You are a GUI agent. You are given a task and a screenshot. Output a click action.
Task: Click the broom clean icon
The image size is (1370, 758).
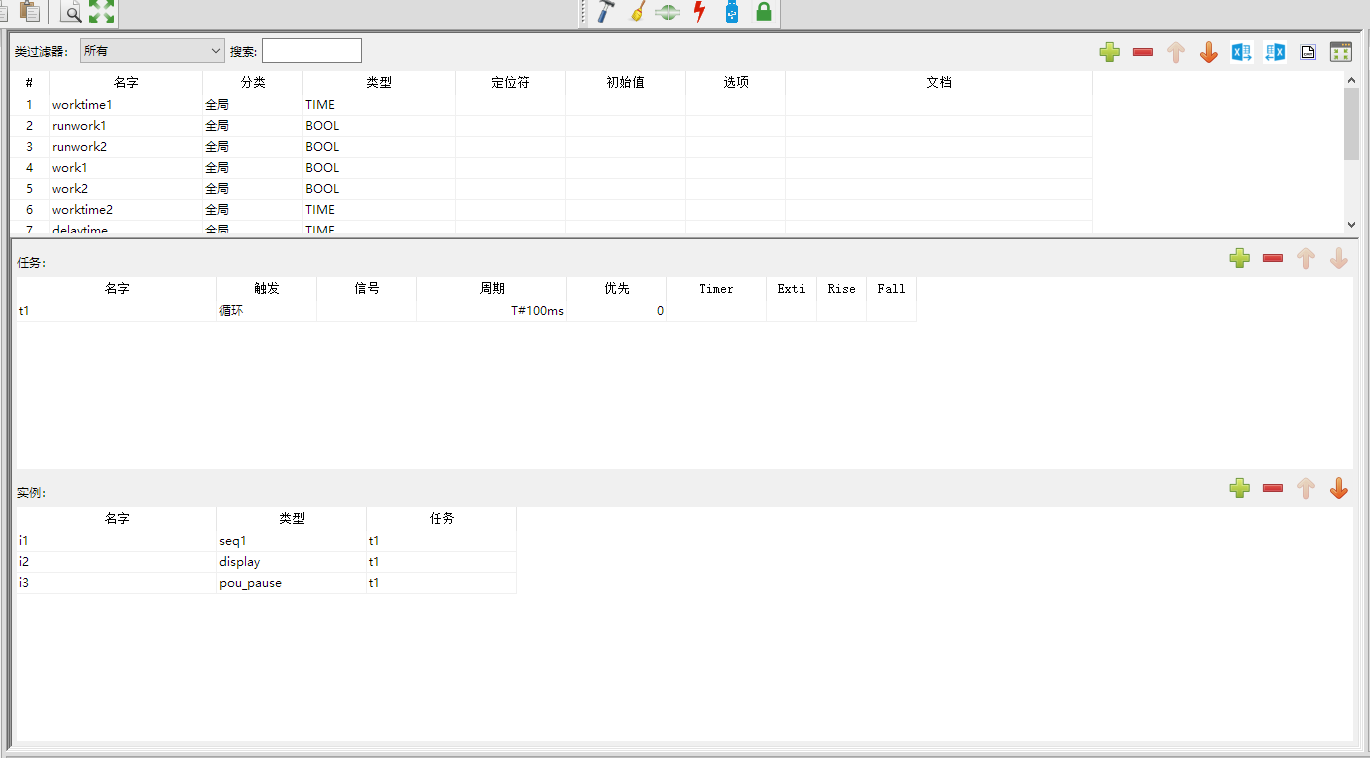[x=636, y=12]
